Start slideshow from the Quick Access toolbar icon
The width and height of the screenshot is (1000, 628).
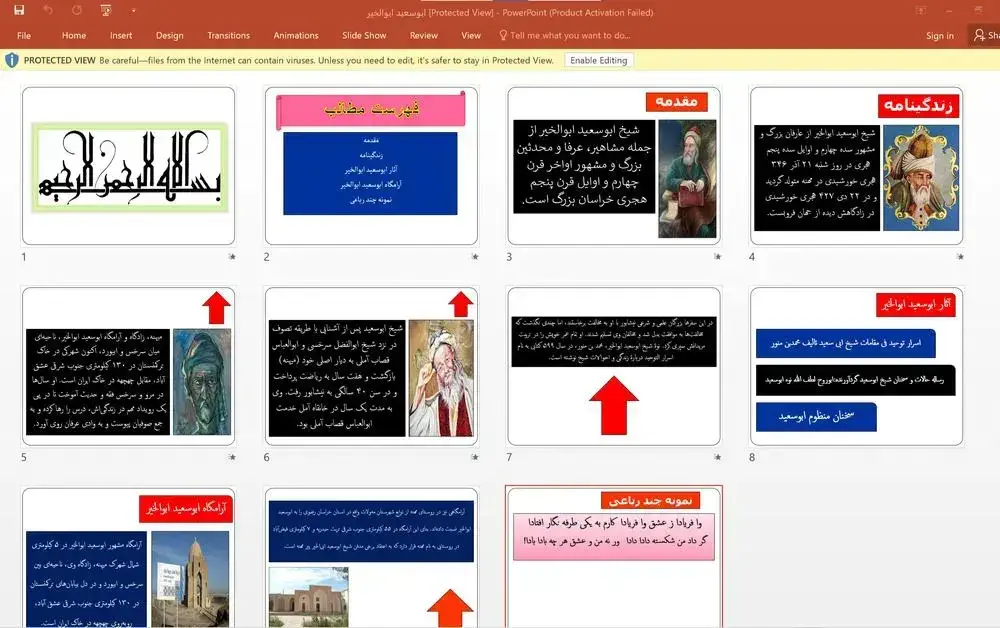point(104,10)
